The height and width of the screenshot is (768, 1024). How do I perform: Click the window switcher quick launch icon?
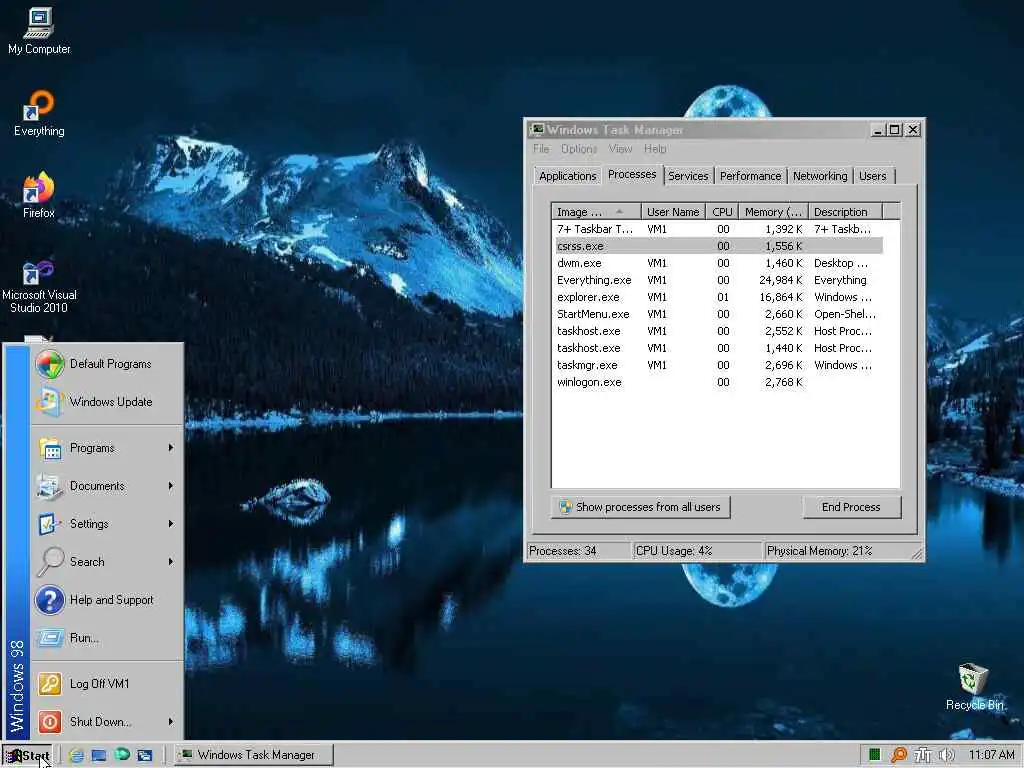pyautogui.click(x=144, y=755)
